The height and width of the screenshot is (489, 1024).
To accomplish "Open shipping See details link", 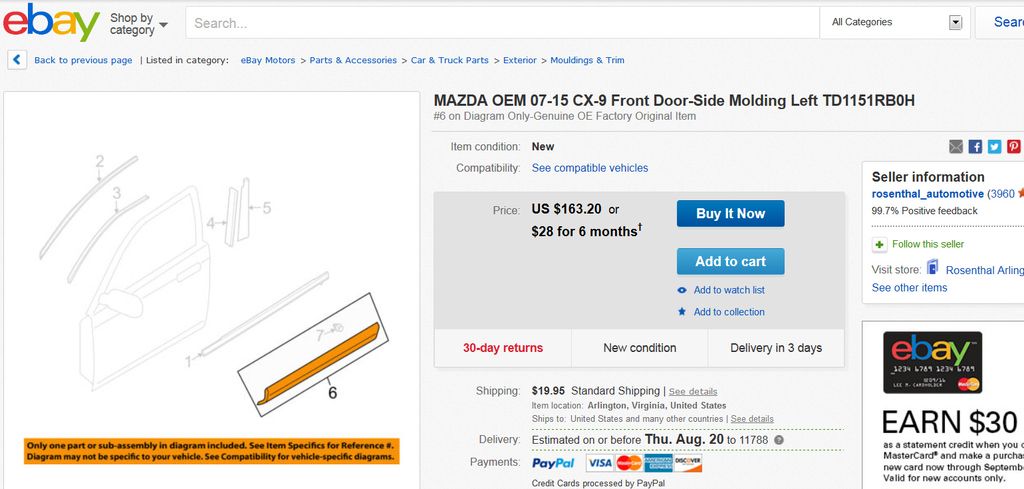I will [x=693, y=392].
